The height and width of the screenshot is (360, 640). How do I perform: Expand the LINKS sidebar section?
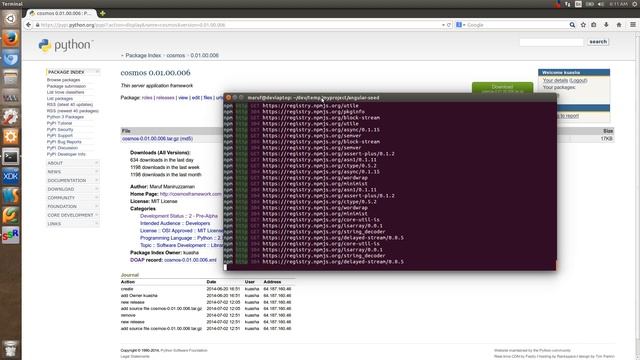(73, 224)
